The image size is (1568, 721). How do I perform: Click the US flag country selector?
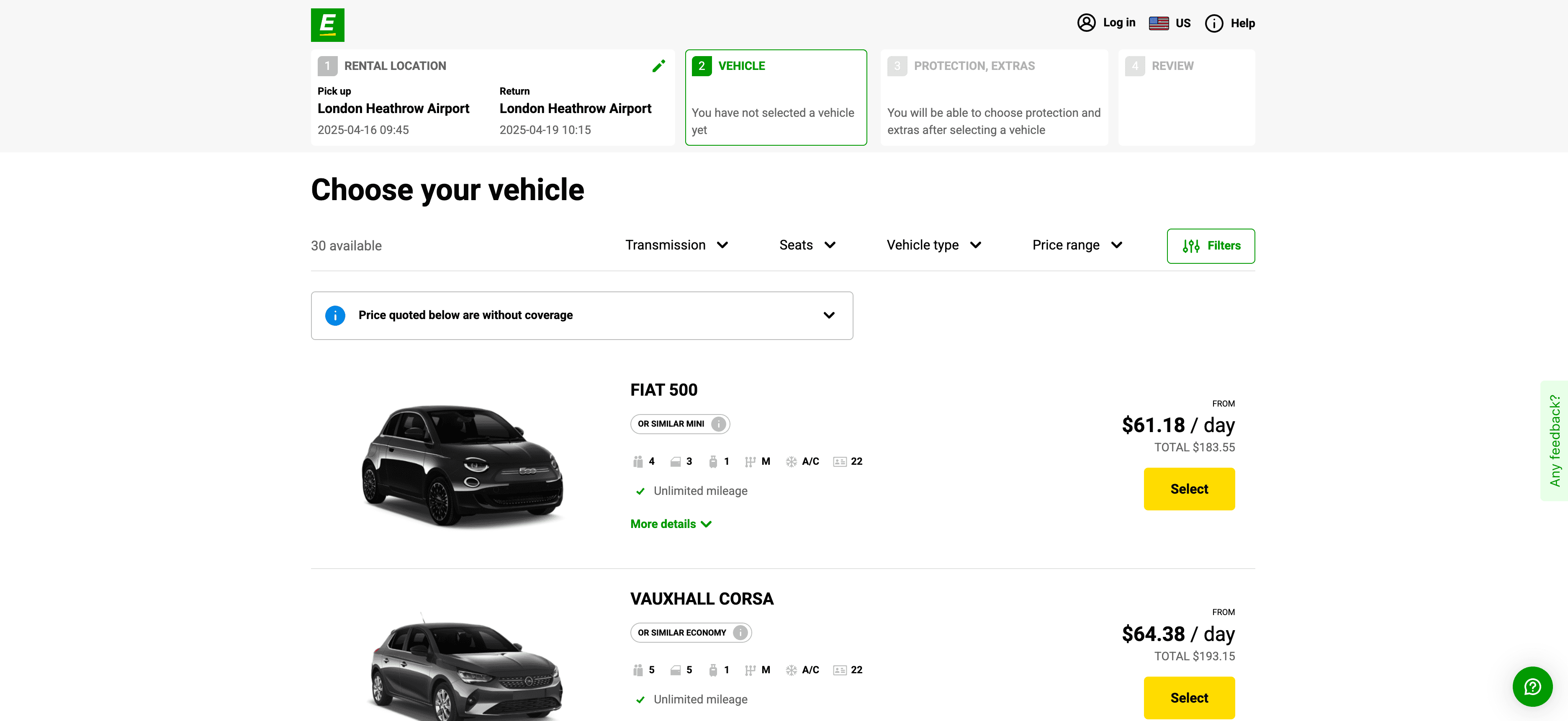pyautogui.click(x=1158, y=23)
